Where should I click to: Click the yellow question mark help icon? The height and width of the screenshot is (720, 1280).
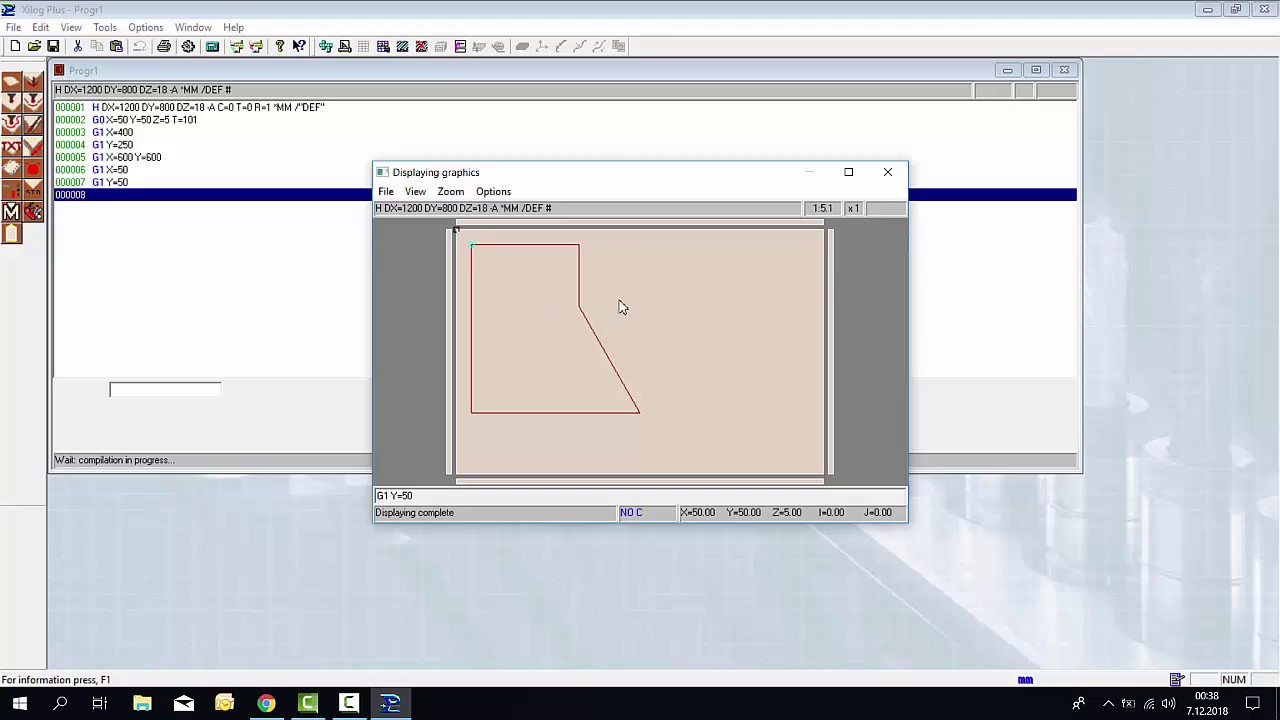(x=280, y=46)
